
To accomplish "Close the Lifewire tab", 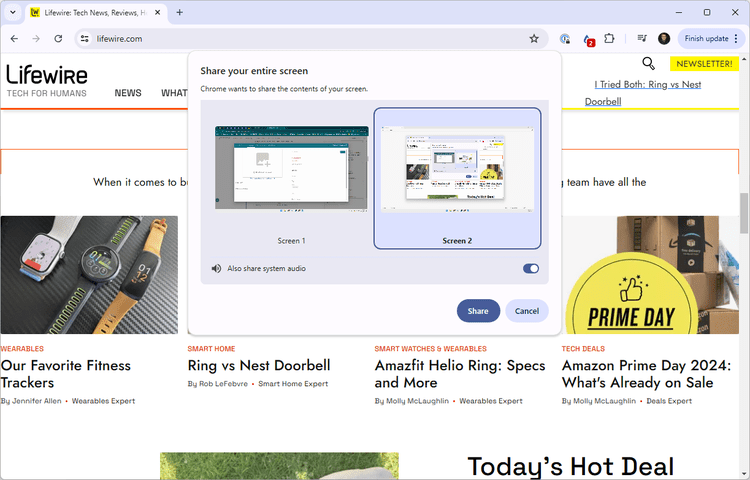I will [x=158, y=13].
